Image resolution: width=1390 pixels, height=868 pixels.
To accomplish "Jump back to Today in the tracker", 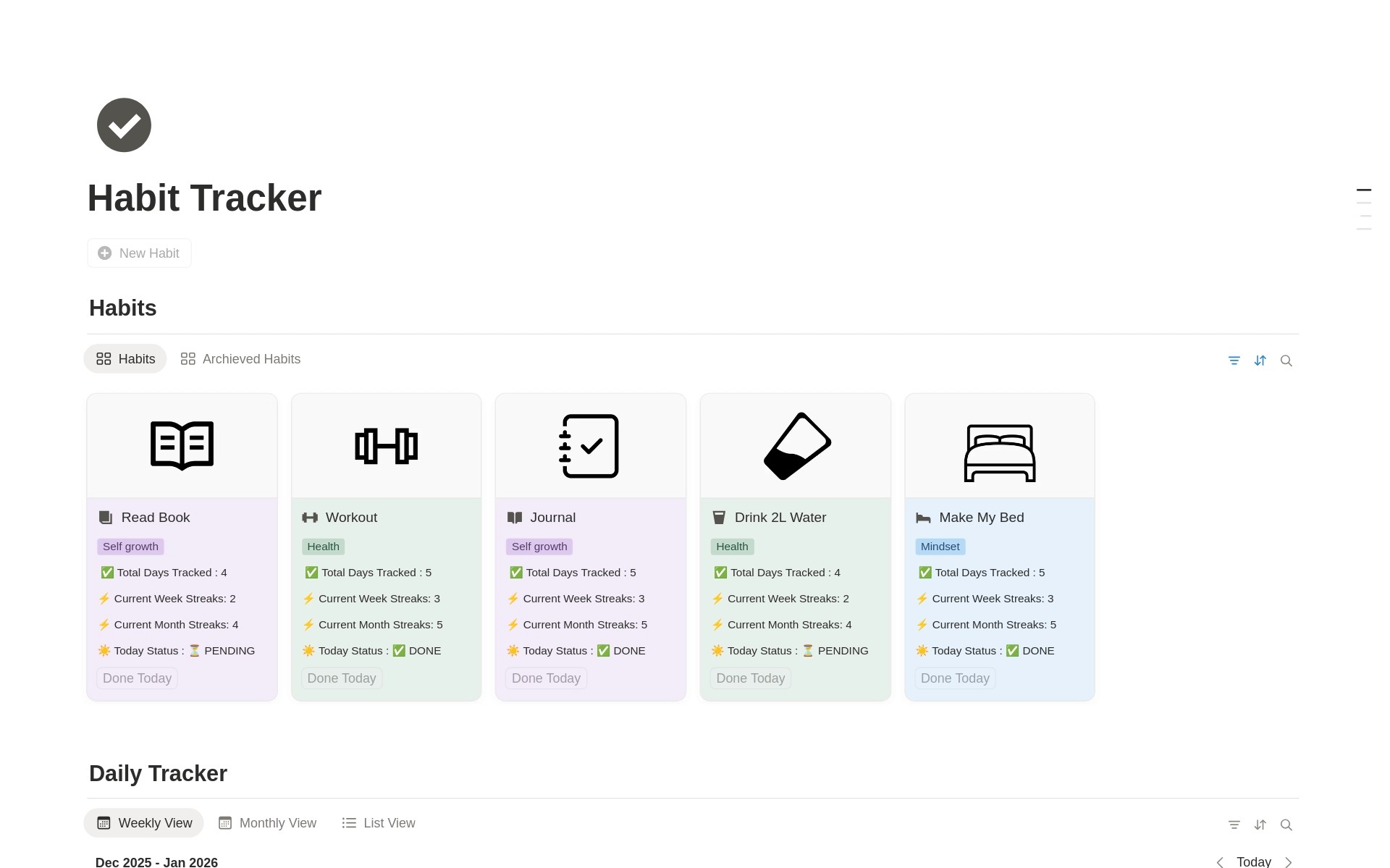I will (1253, 861).
